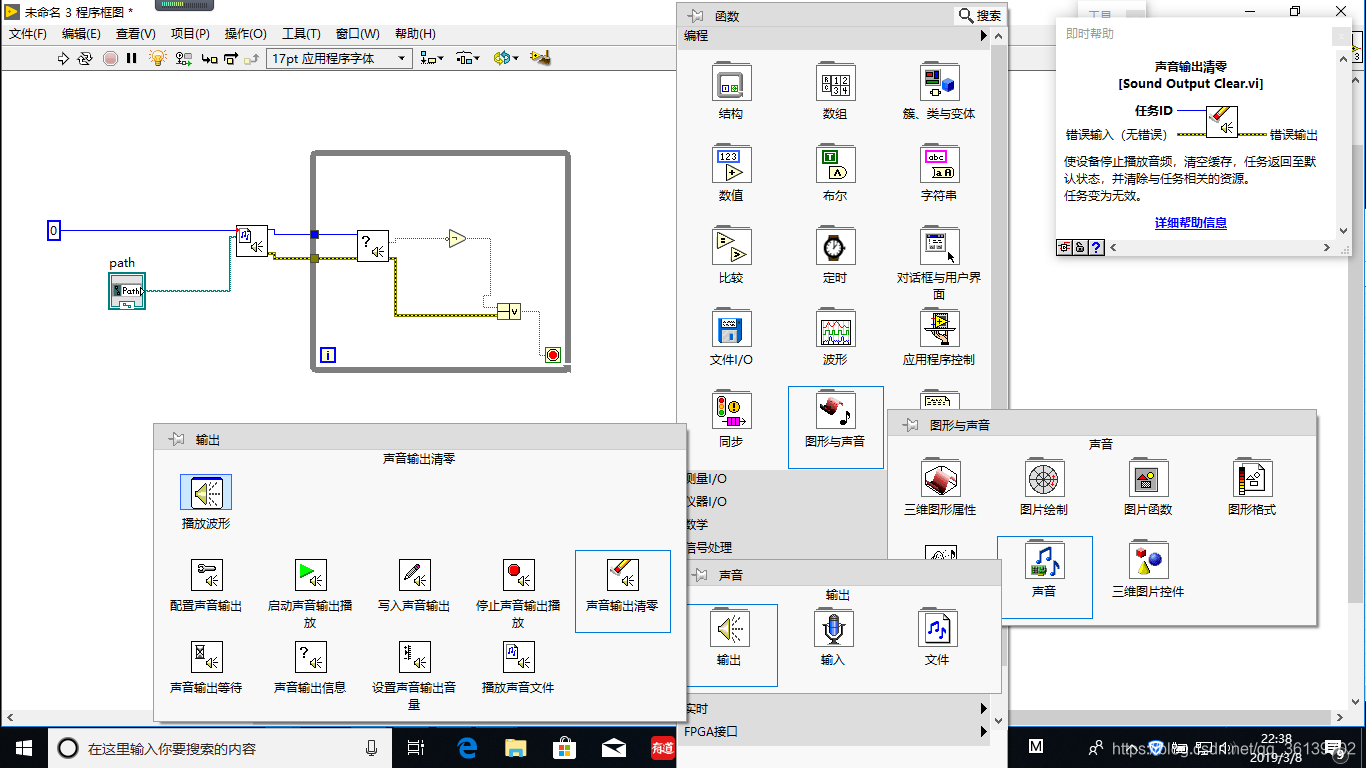Pin the 图形与声音 palette thumbtack
1366x768 pixels.
coord(911,425)
